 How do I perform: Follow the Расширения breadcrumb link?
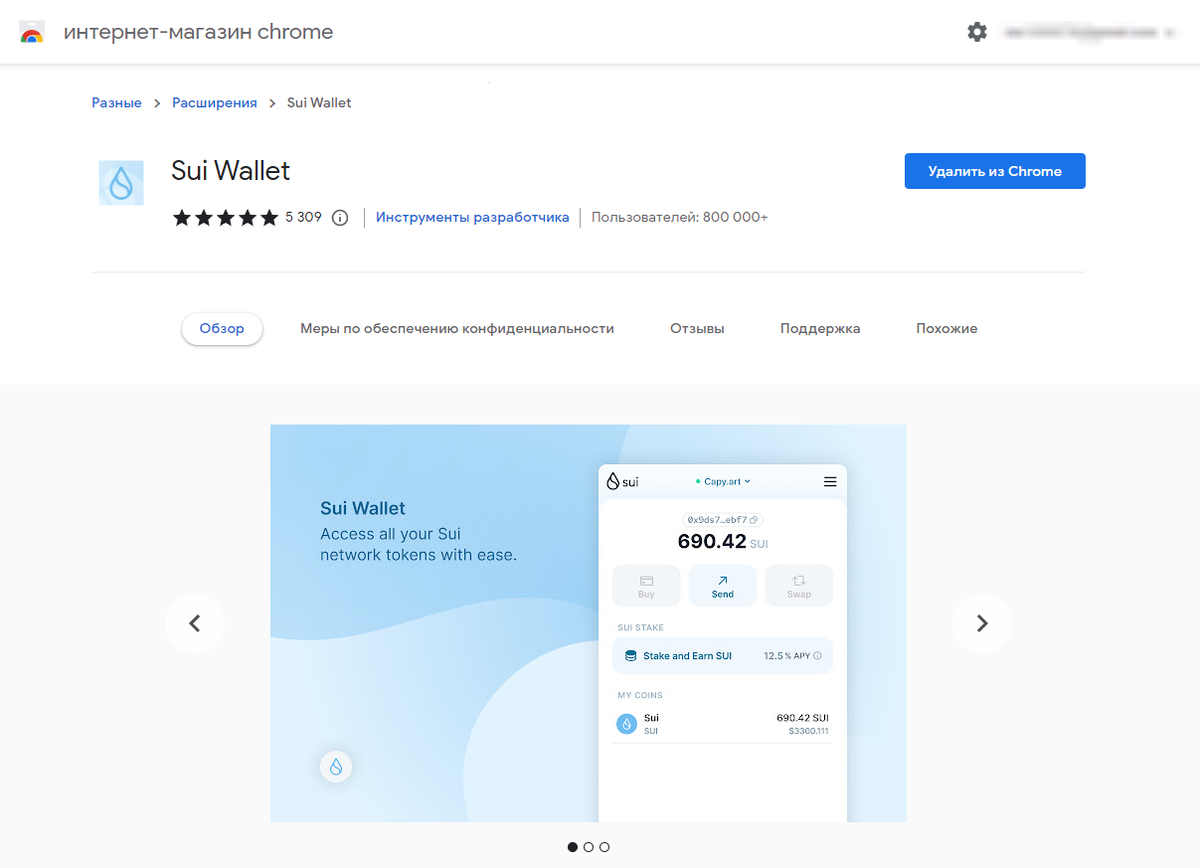(214, 102)
